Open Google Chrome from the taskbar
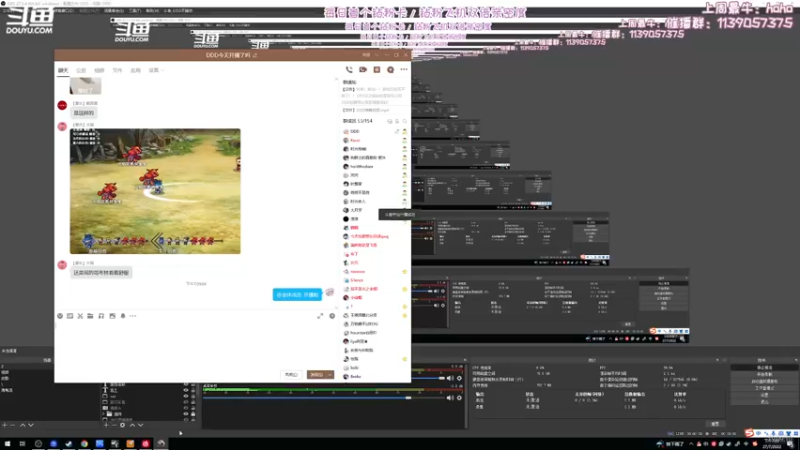This screenshot has height=450, width=800. [x=84, y=443]
